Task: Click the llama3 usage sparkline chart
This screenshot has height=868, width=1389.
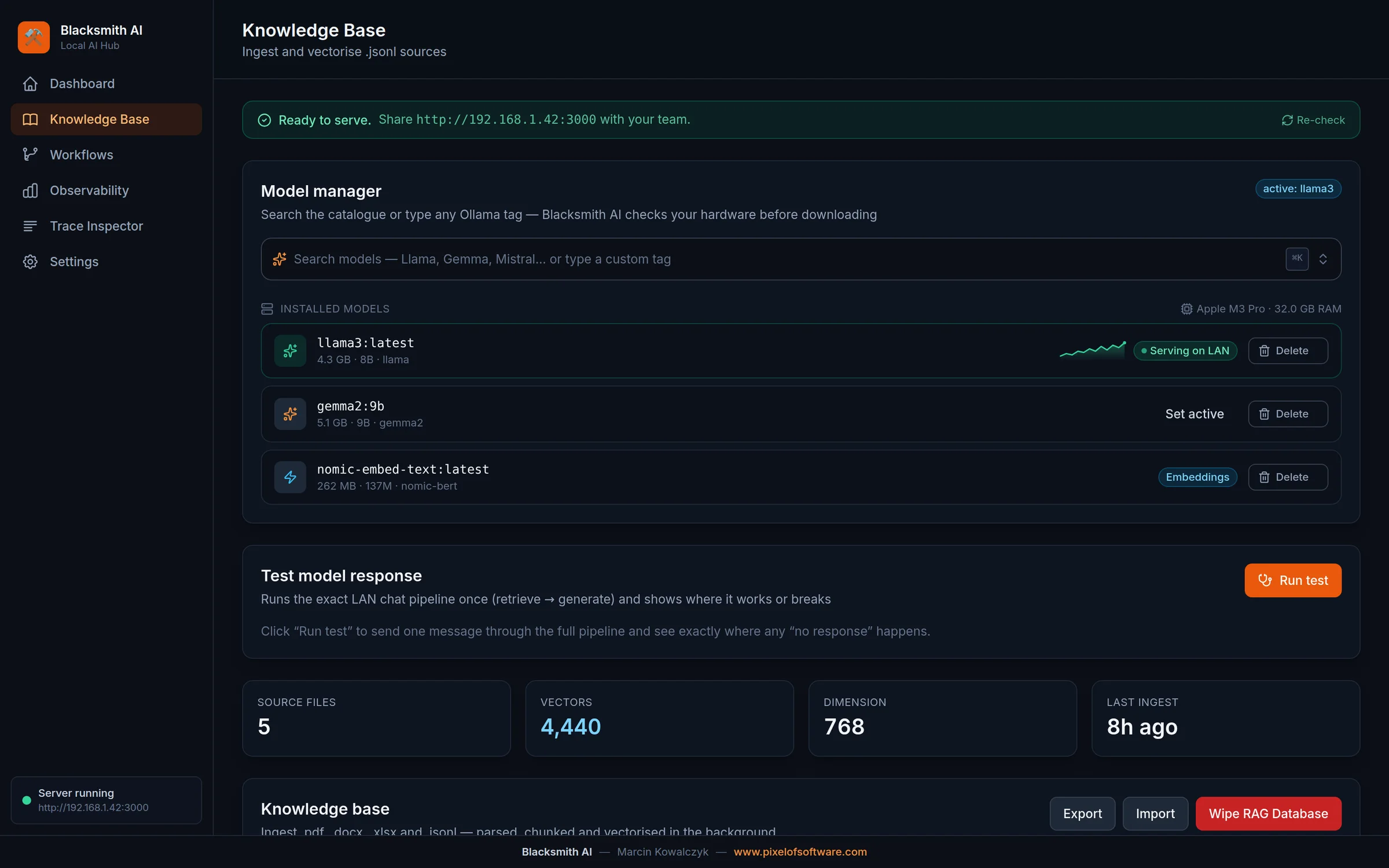Action: pos(1093,350)
